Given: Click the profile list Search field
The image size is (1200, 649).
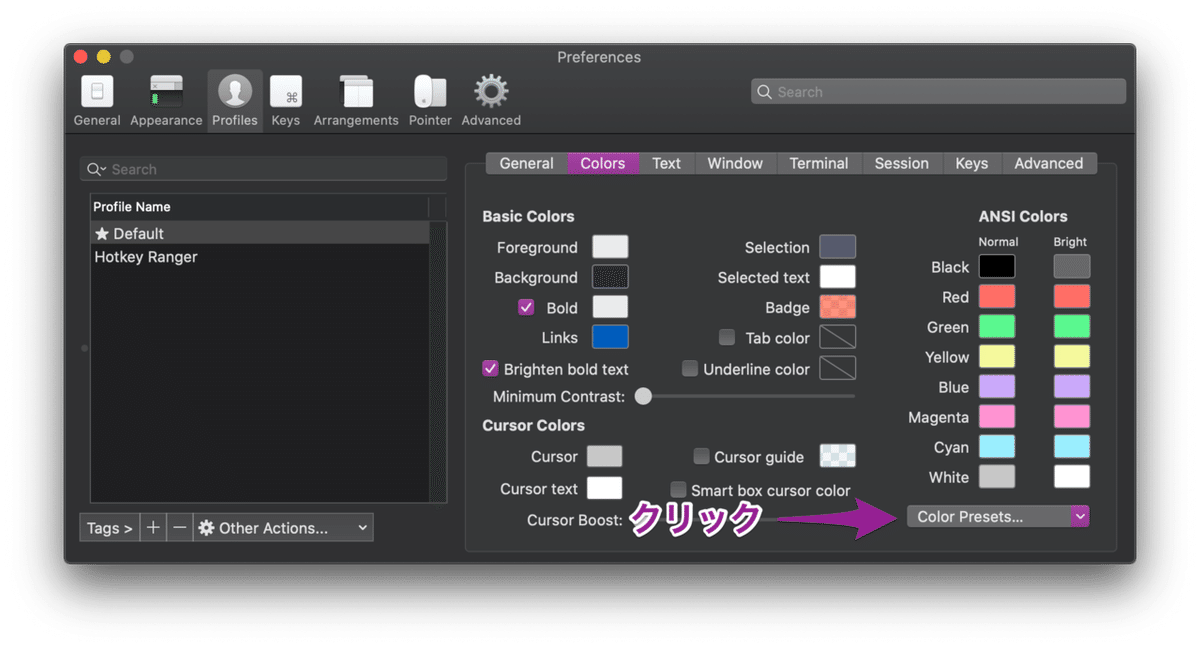Looking at the screenshot, I should click(263, 169).
